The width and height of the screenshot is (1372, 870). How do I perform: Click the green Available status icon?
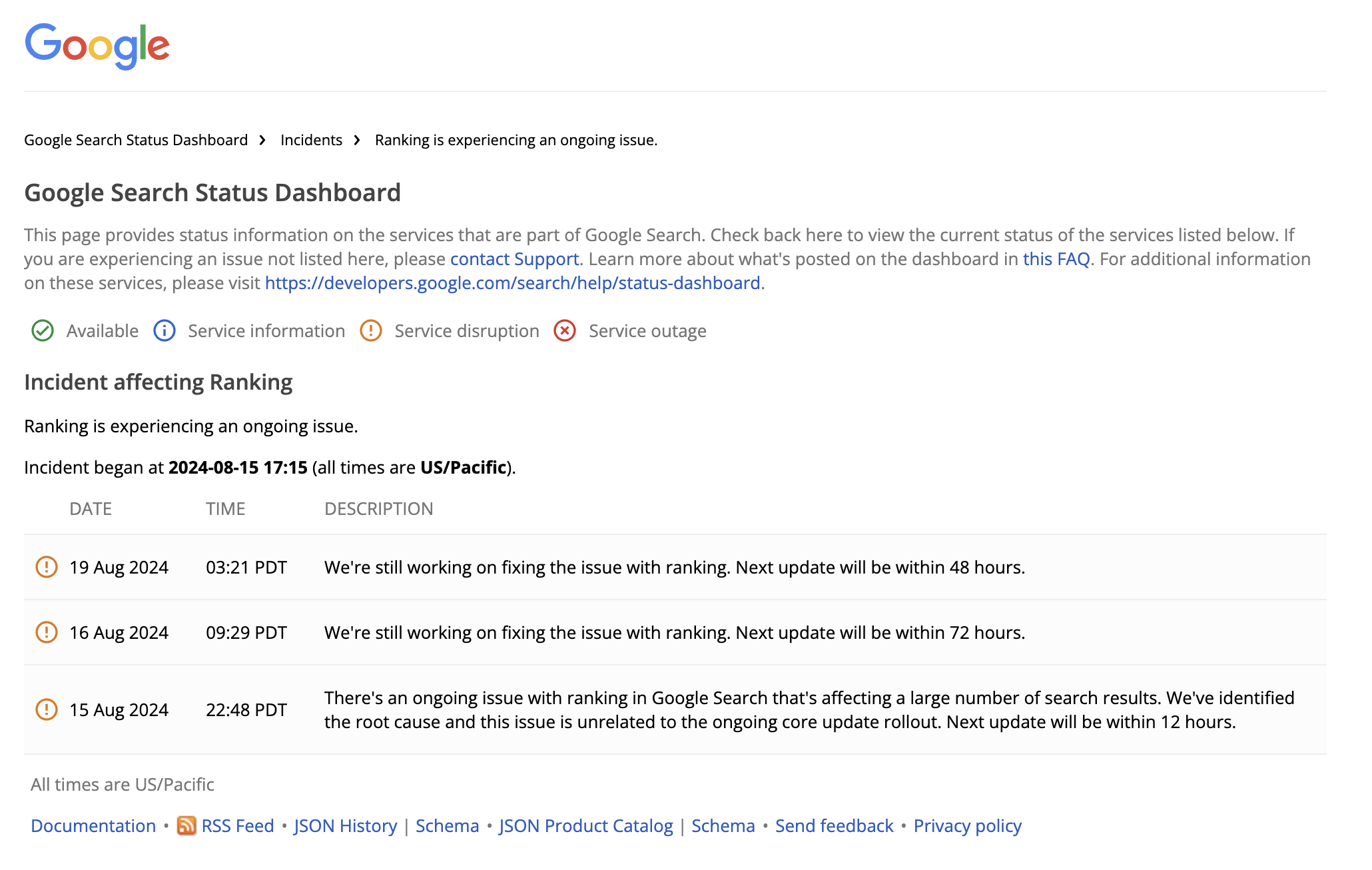43,330
